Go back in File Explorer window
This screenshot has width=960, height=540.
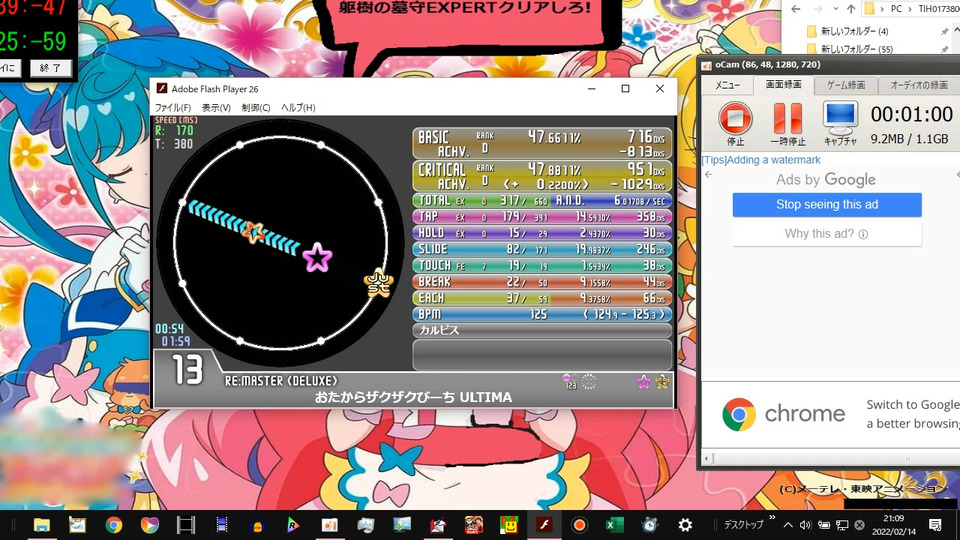795,9
